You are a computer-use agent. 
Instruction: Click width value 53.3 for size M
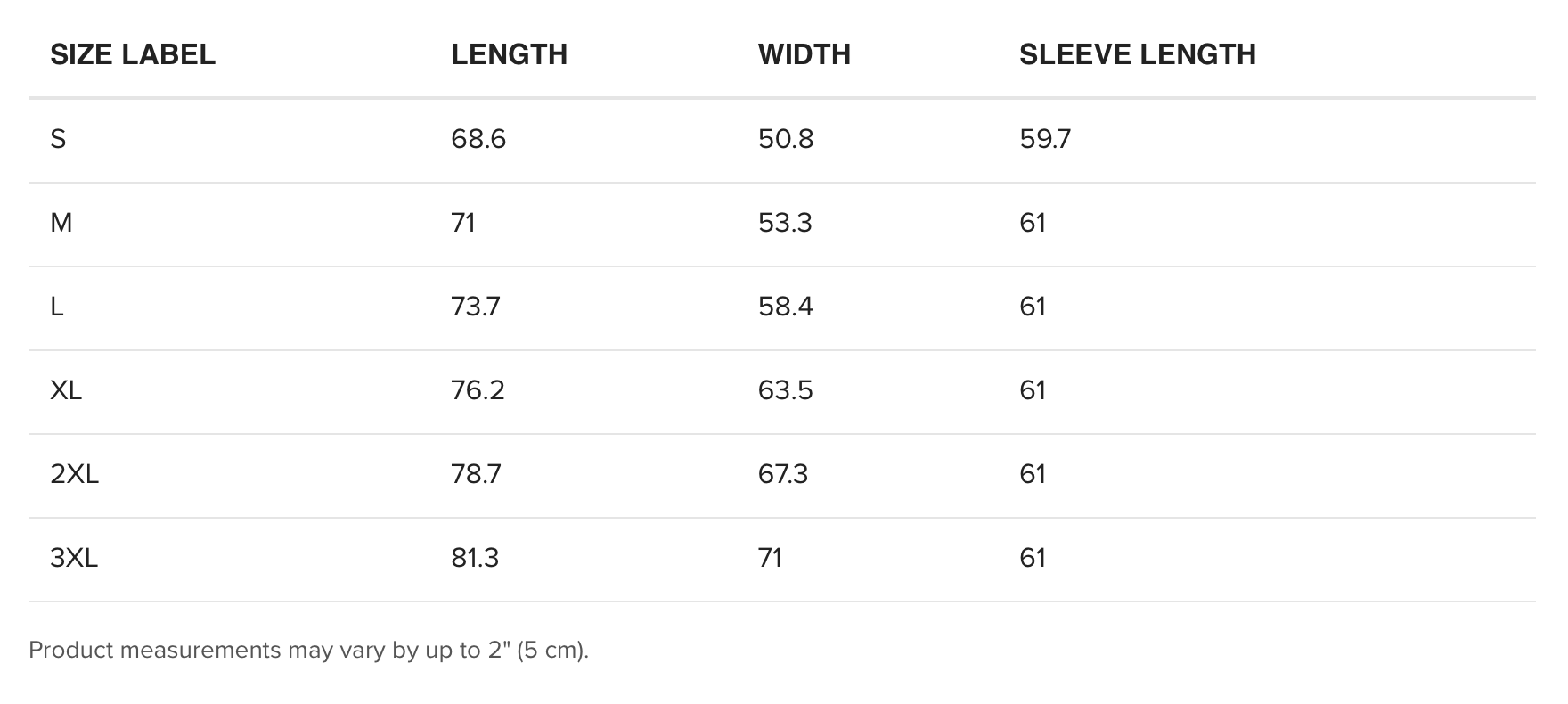(x=785, y=223)
